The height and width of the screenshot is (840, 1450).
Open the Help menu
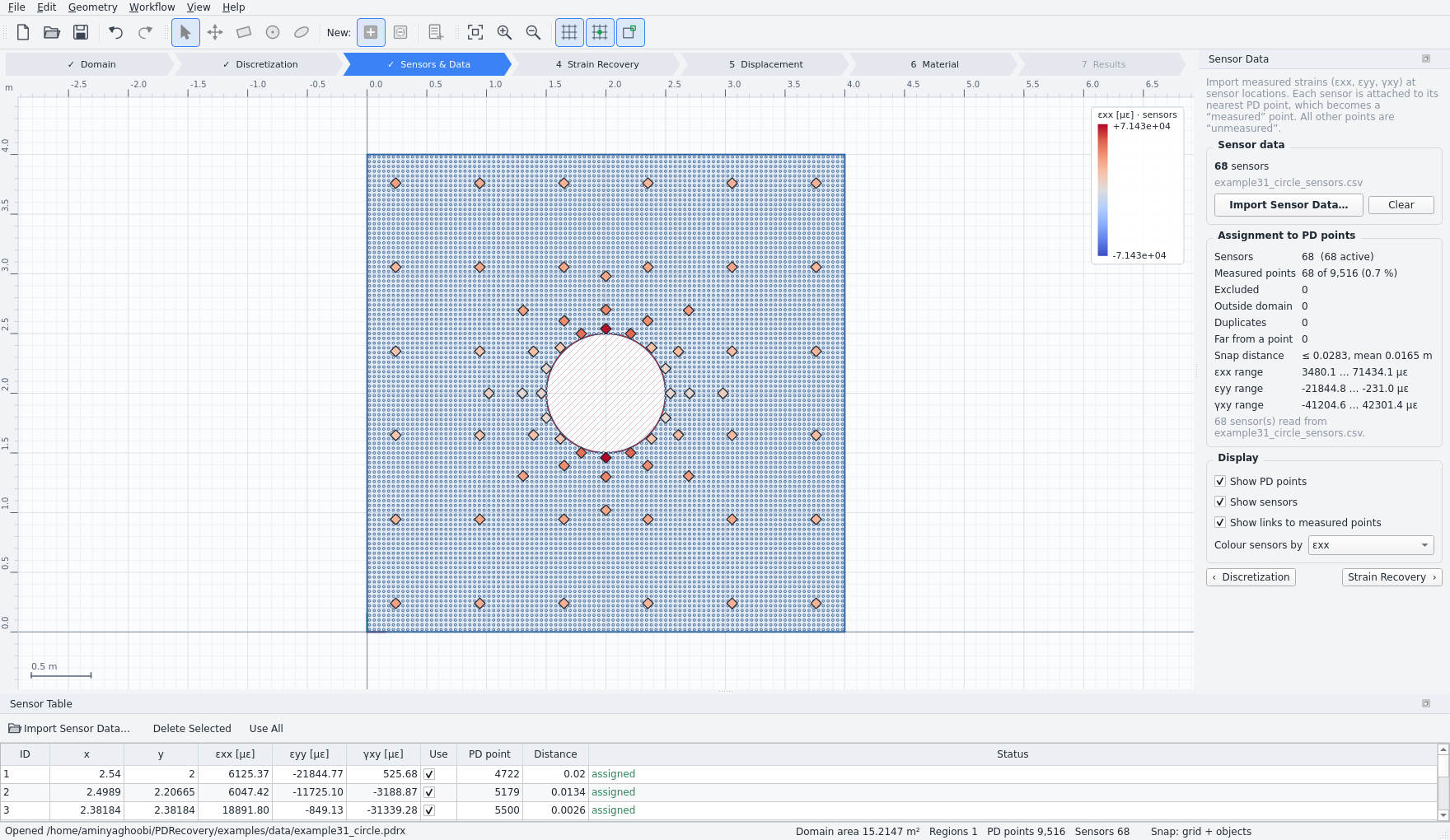[x=234, y=7]
